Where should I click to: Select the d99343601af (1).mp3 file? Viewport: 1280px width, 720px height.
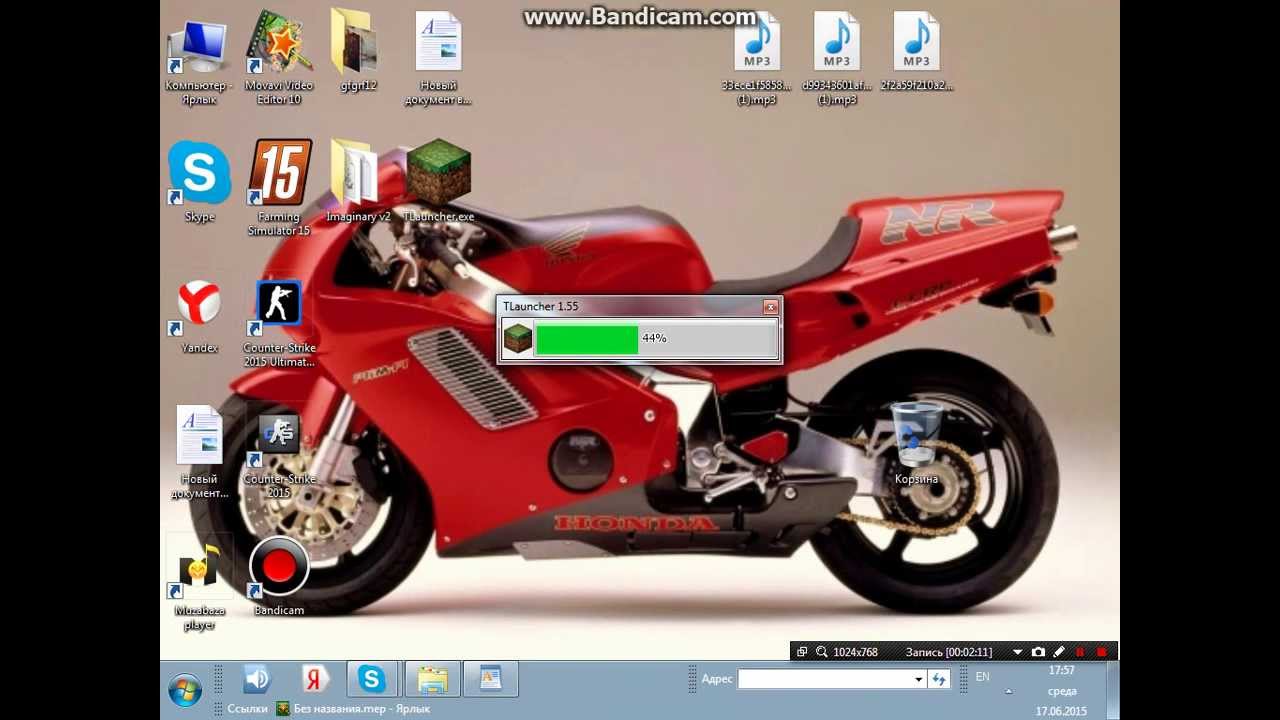(837, 58)
